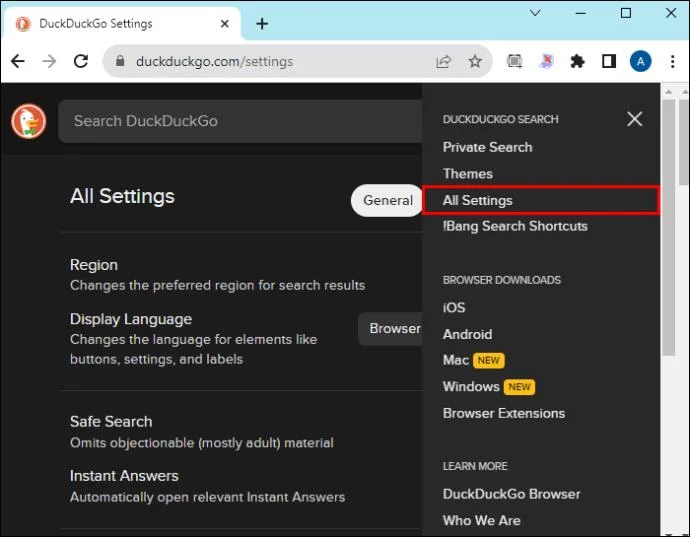Click the Instant Answers setting label
Image resolution: width=690 pixels, height=537 pixels.
pyautogui.click(x=124, y=476)
